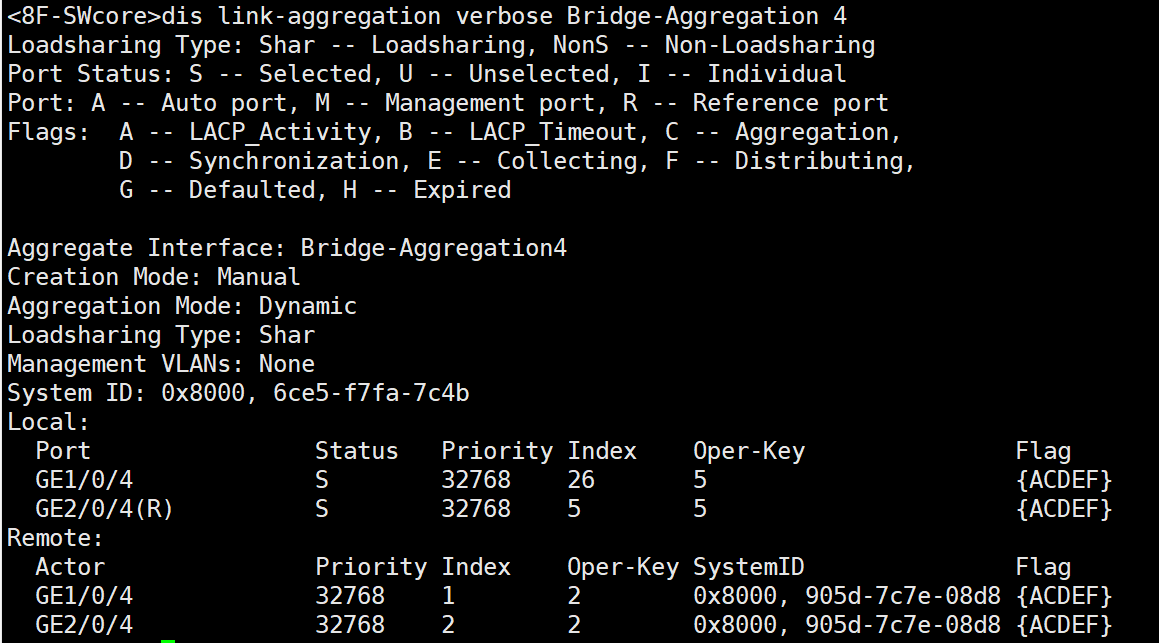Click the 'Priority' header in Local section
The width and height of the screenshot is (1159, 643).
(496, 451)
